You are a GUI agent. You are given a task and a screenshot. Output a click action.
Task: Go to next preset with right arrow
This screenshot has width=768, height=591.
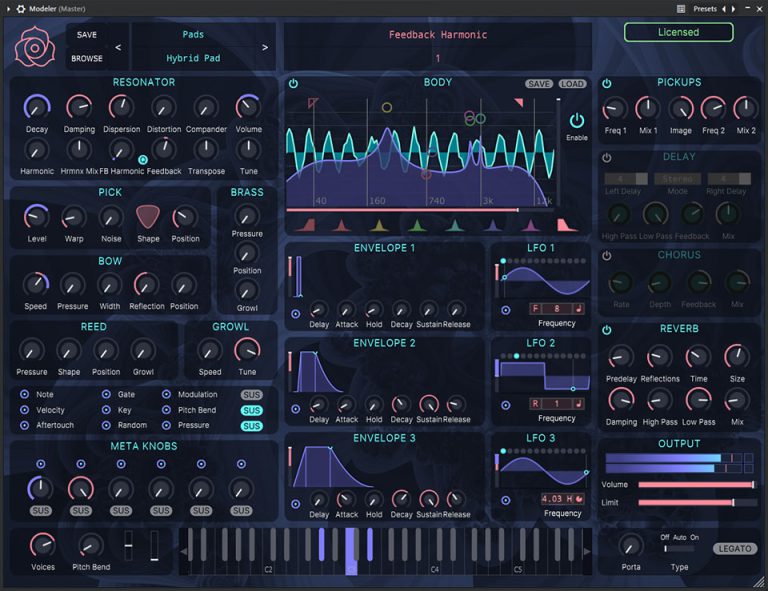(x=265, y=47)
